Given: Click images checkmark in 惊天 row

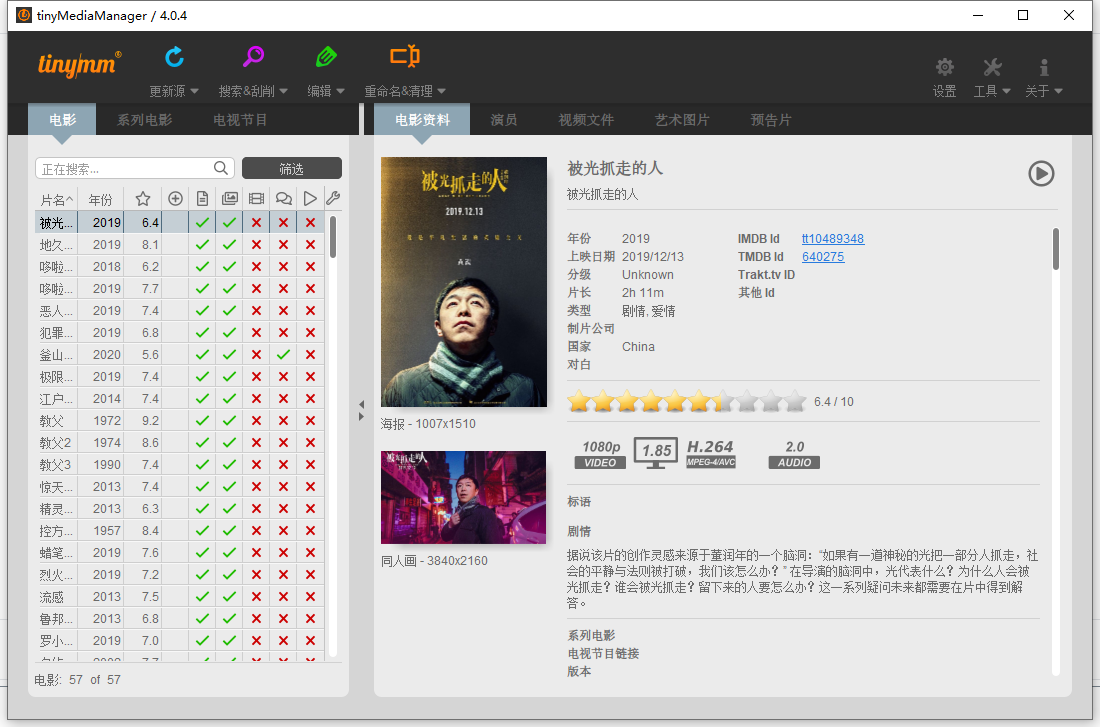Looking at the screenshot, I should tap(229, 486).
